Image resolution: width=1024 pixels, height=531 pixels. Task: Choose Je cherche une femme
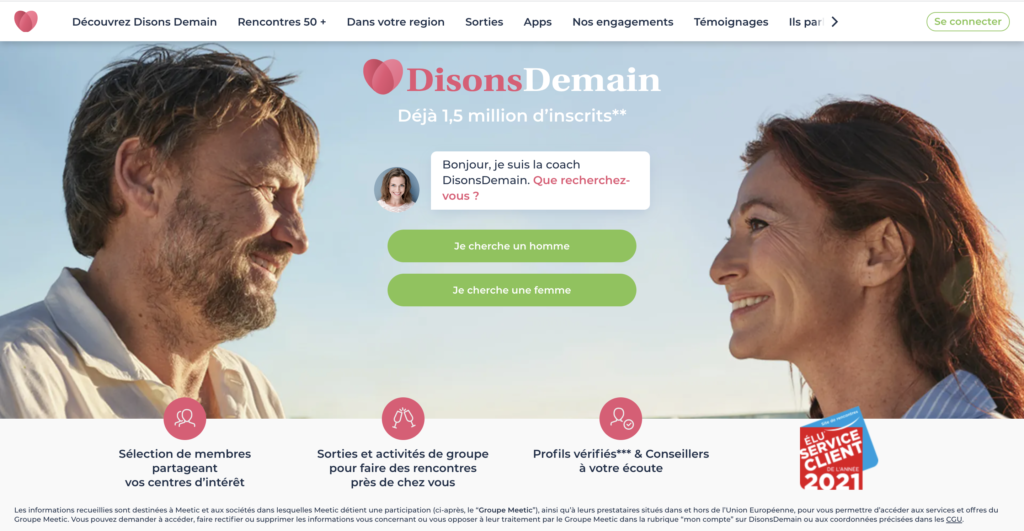click(x=511, y=290)
